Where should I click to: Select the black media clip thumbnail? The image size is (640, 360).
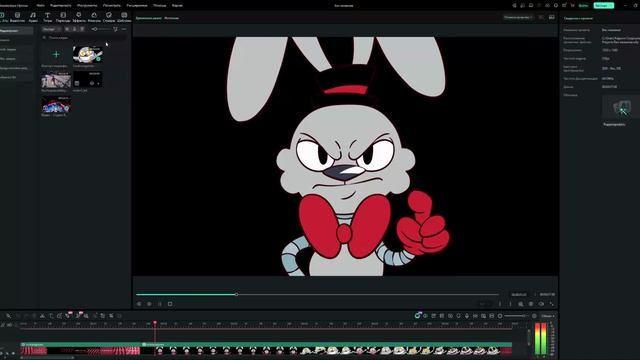pos(87,80)
